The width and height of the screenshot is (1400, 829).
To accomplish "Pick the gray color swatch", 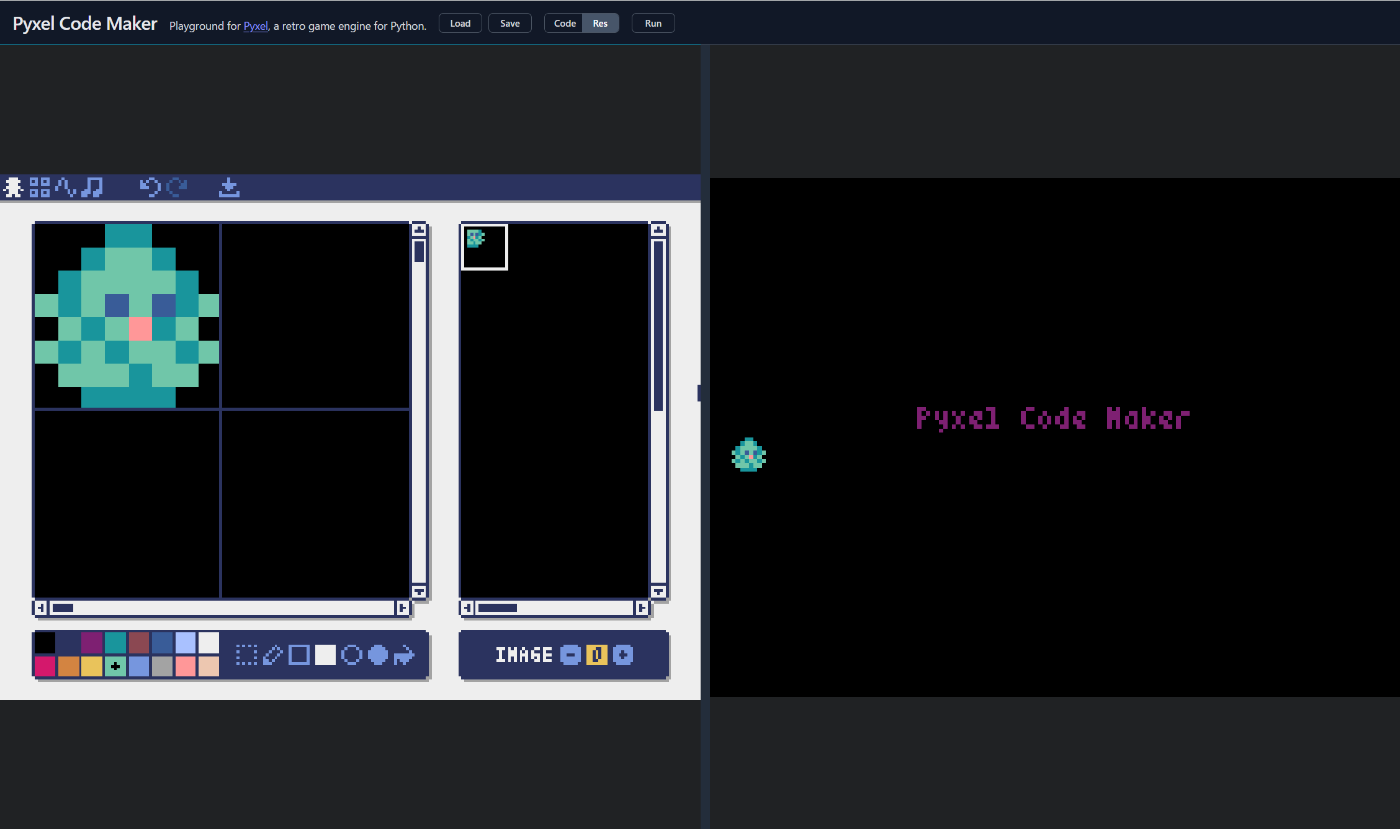I will coord(162,666).
